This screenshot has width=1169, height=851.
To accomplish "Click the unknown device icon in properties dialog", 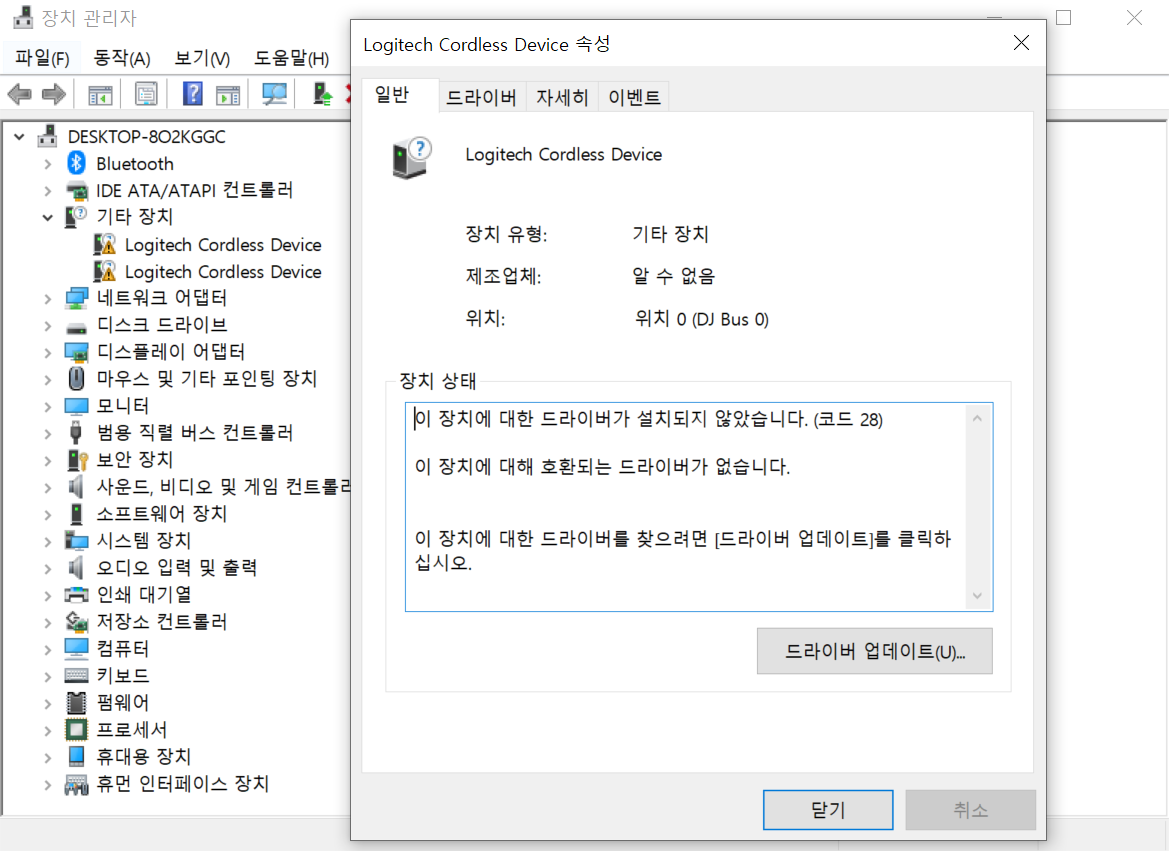I will click(412, 157).
